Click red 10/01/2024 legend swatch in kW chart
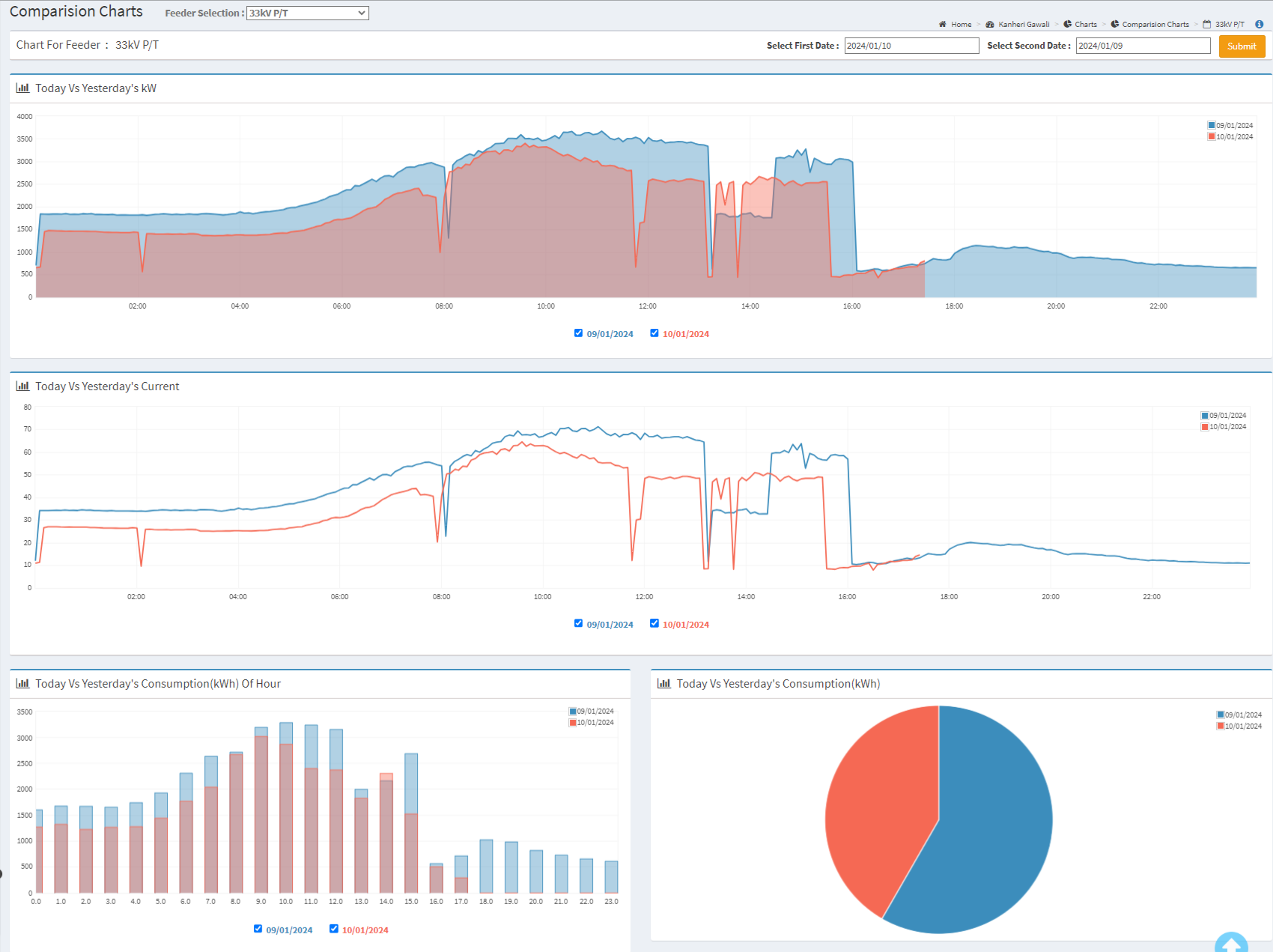 click(1212, 137)
